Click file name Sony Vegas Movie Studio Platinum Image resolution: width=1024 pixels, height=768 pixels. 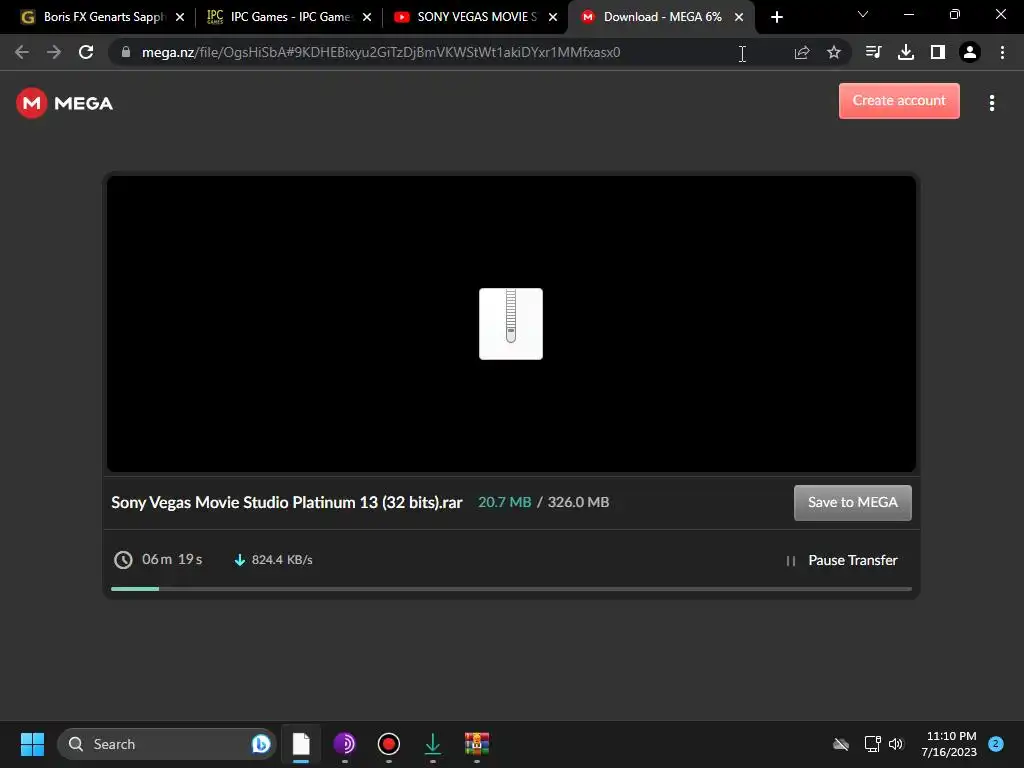coord(287,502)
